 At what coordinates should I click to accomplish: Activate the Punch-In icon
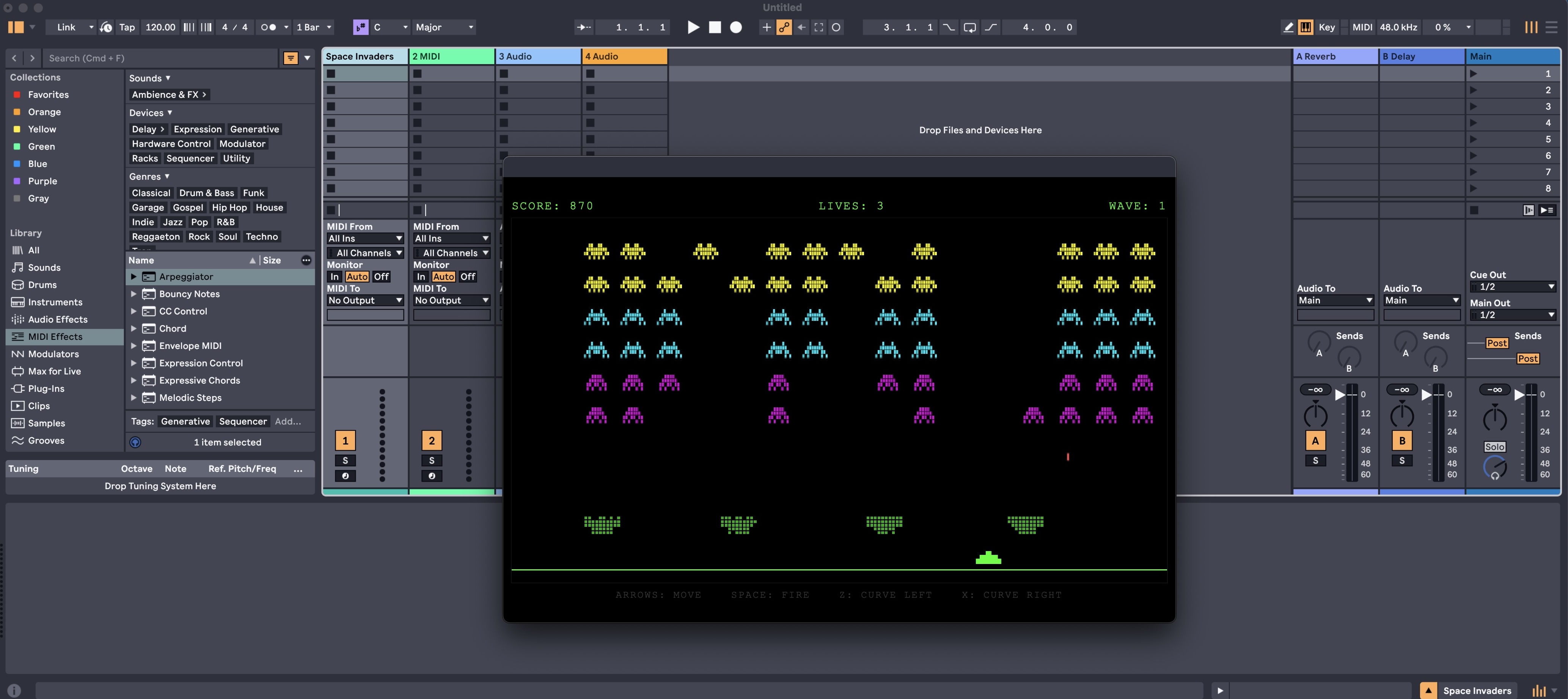(948, 27)
